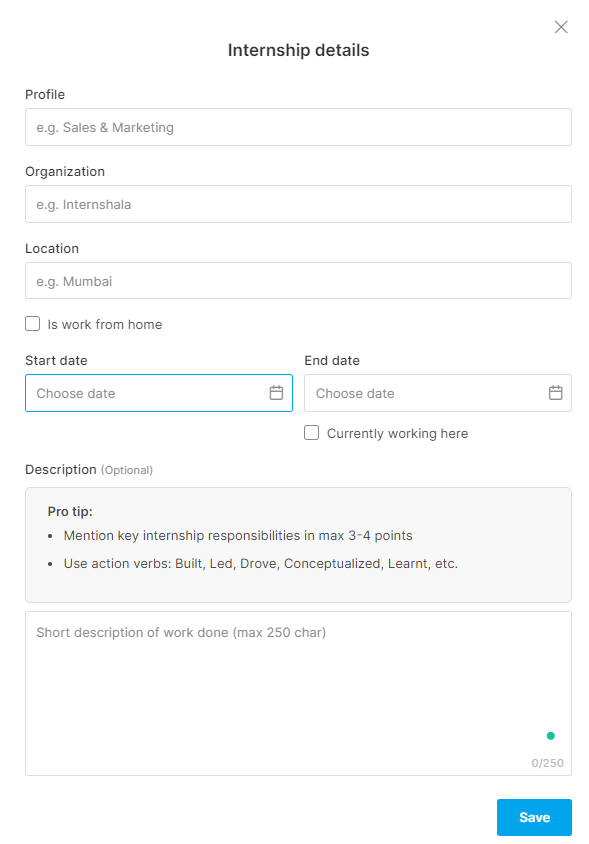Open the Start date calendar icon

coord(276,393)
